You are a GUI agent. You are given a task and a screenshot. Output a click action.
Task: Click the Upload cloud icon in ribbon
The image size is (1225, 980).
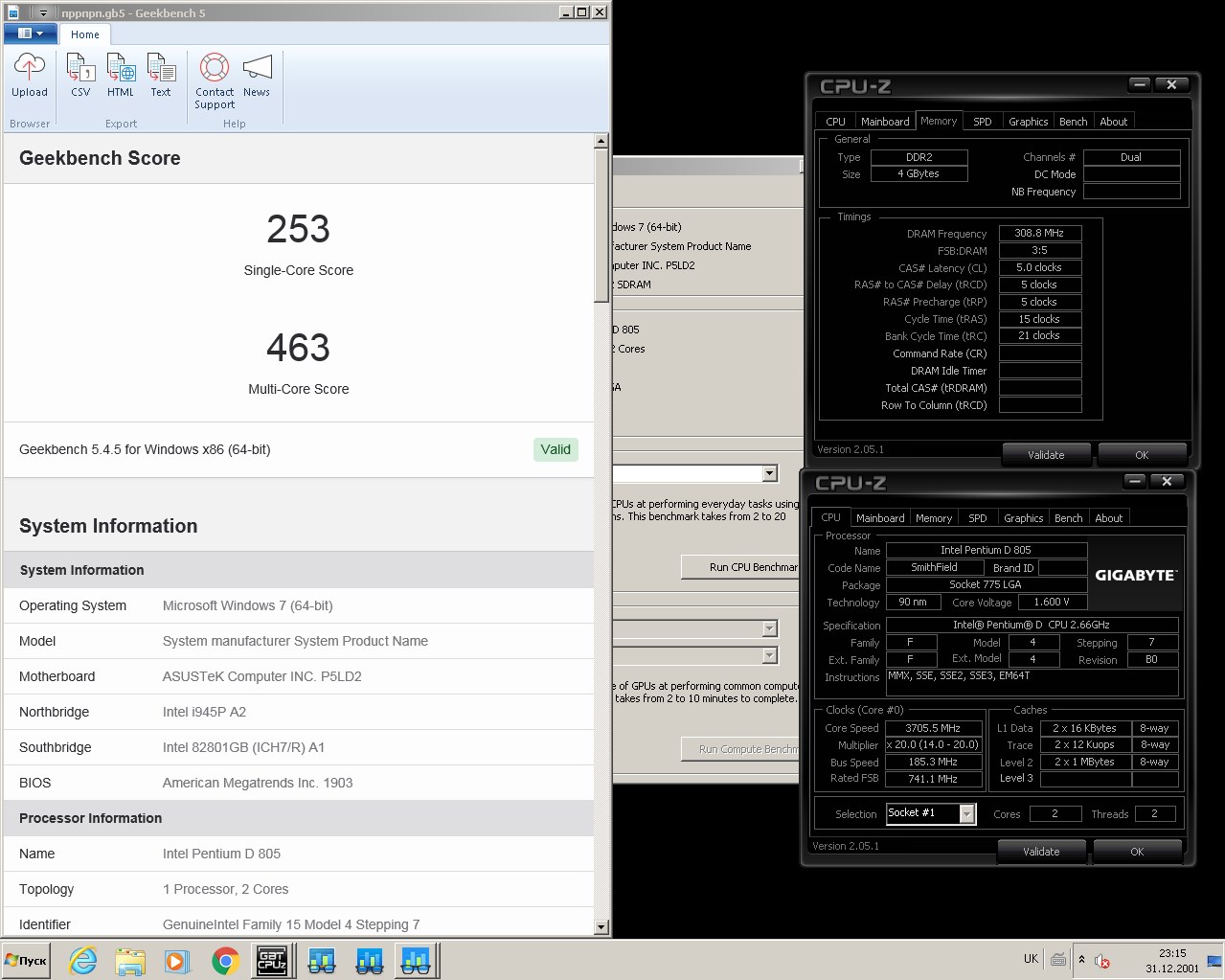click(x=30, y=67)
